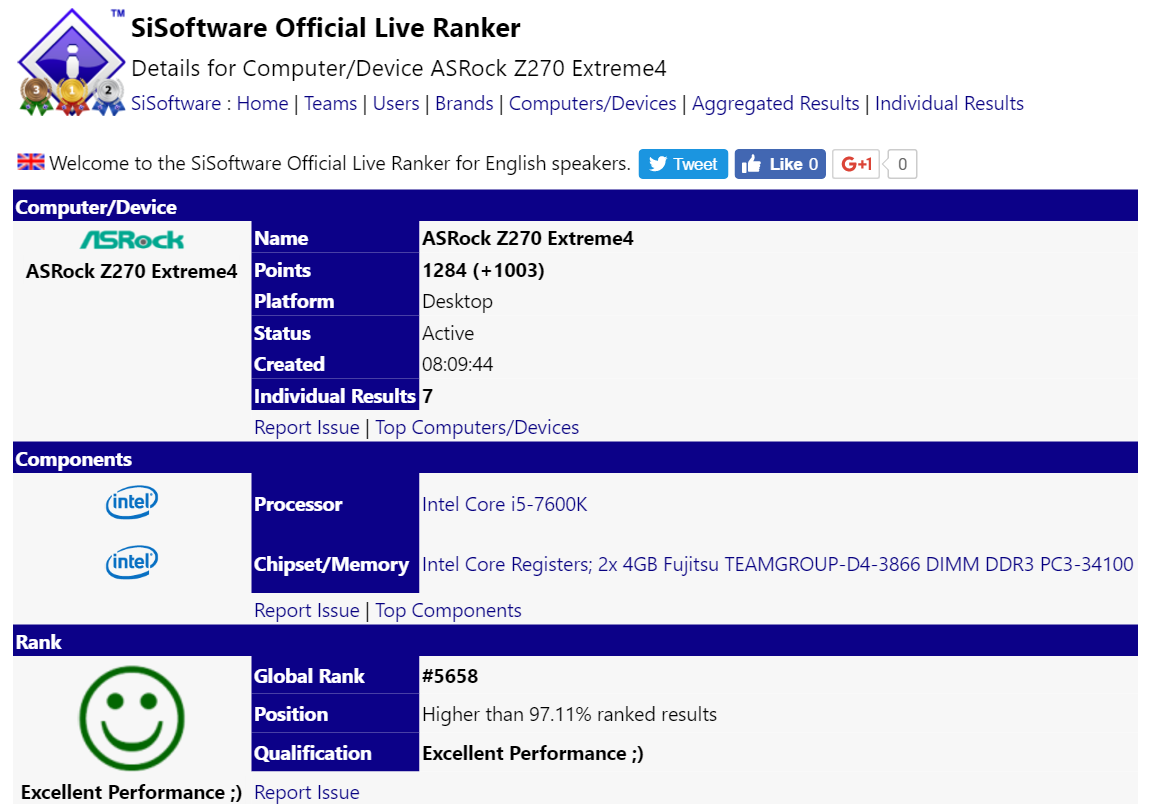Click the Status value Active
Image resolution: width=1149 pixels, height=804 pixels.
coord(448,333)
